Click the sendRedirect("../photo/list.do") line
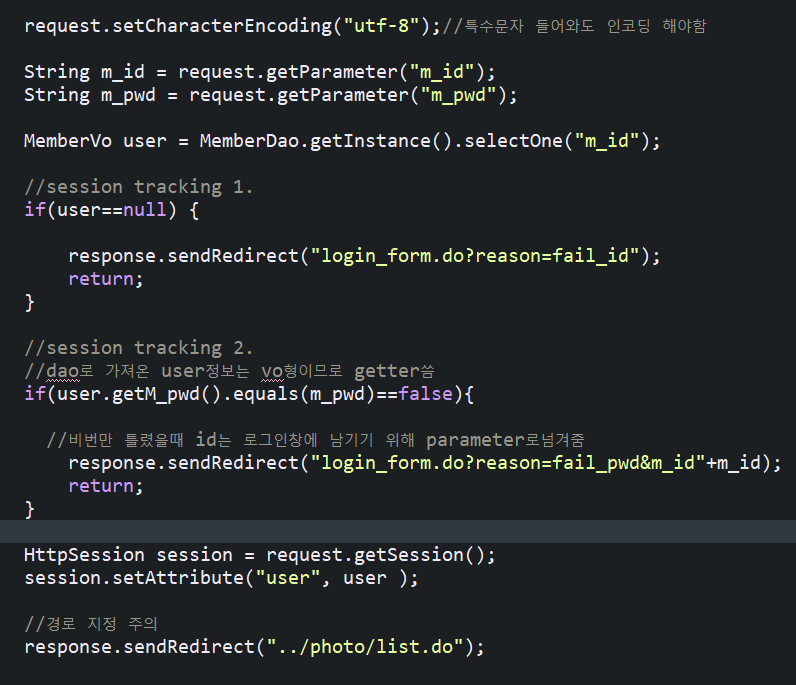This screenshot has width=796, height=685. [254, 647]
